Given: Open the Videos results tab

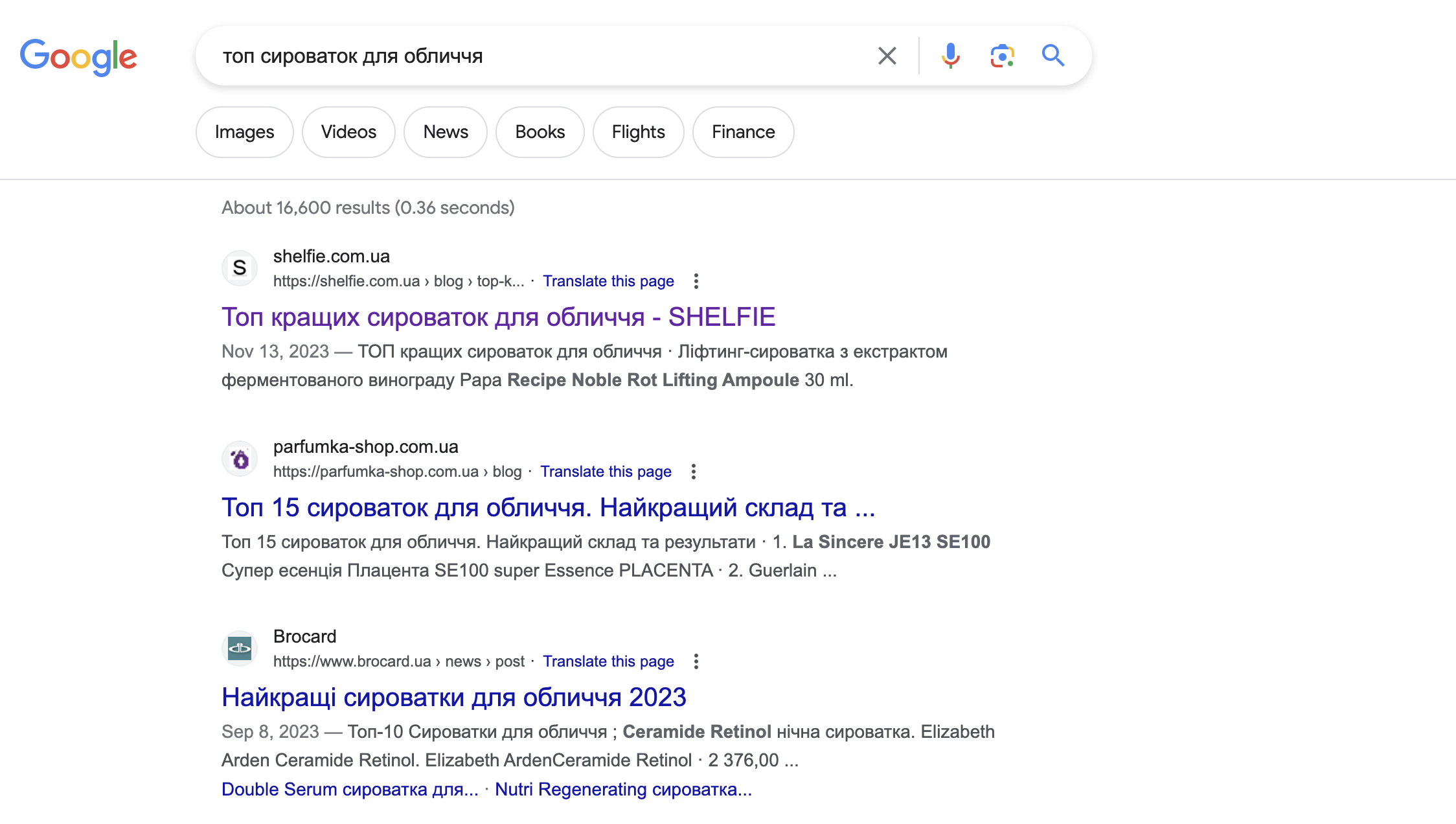Looking at the screenshot, I should click(x=348, y=132).
